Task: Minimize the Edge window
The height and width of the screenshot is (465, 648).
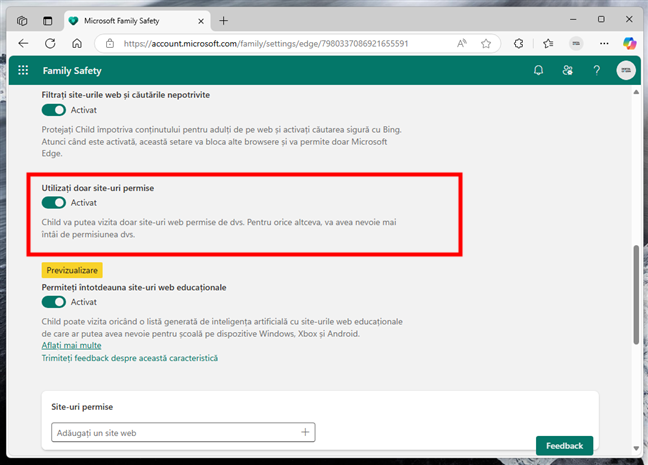Action: point(573,19)
